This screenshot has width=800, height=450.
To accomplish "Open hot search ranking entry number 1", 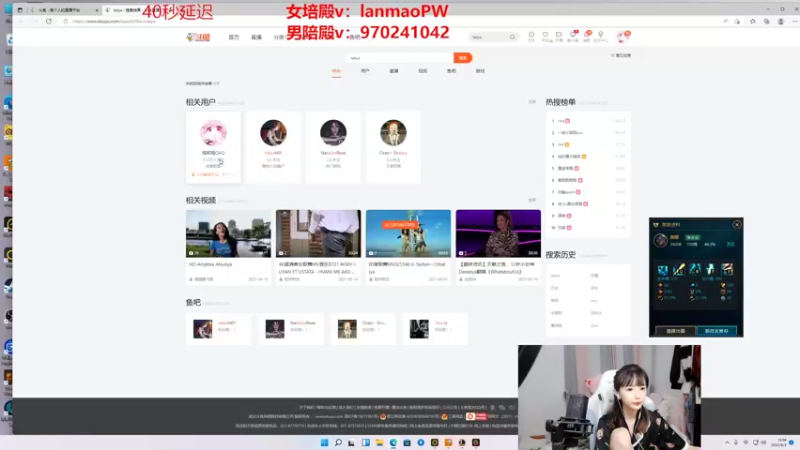I will pos(588,121).
